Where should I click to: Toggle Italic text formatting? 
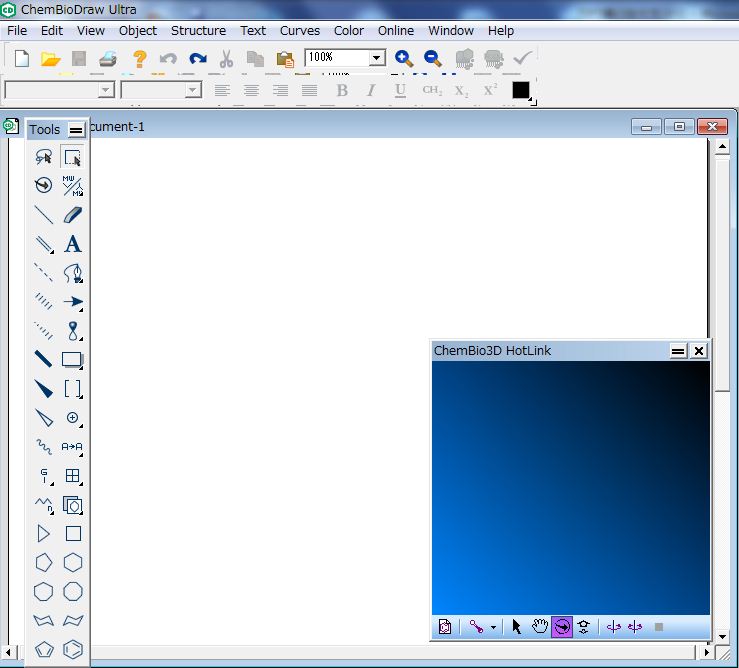tap(371, 90)
